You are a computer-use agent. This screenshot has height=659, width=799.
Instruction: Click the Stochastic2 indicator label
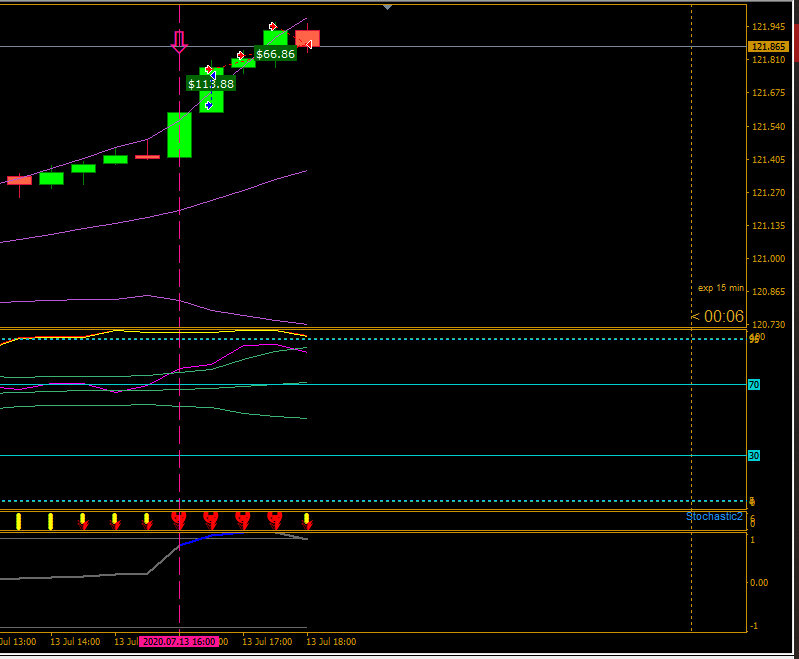pos(714,517)
